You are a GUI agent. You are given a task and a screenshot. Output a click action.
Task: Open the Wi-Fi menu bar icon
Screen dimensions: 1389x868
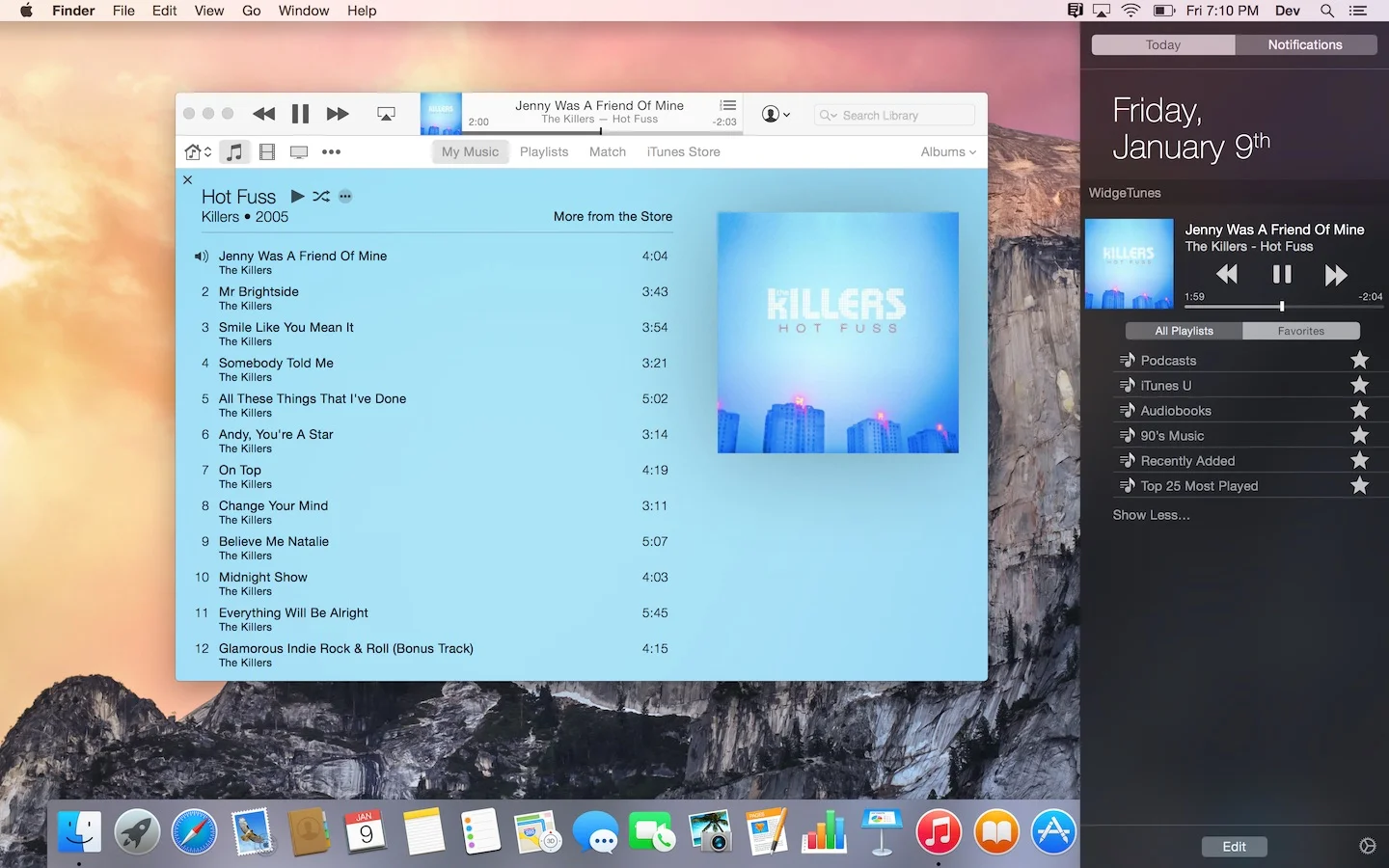1131,11
